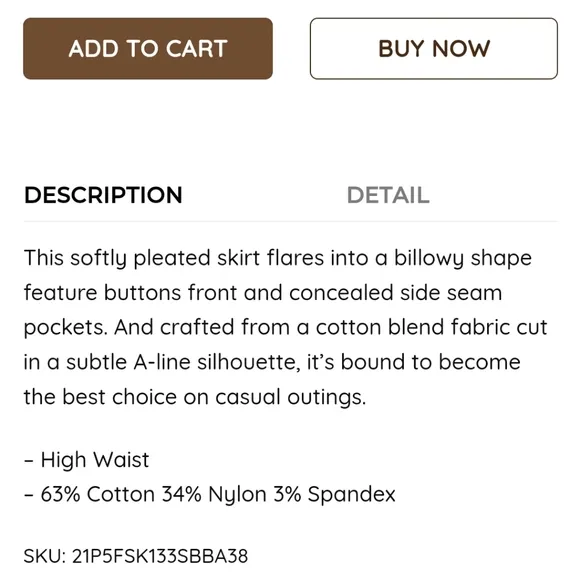The image size is (580, 580).
Task: Click the brown ADD TO CART button
Action: (x=148, y=48)
